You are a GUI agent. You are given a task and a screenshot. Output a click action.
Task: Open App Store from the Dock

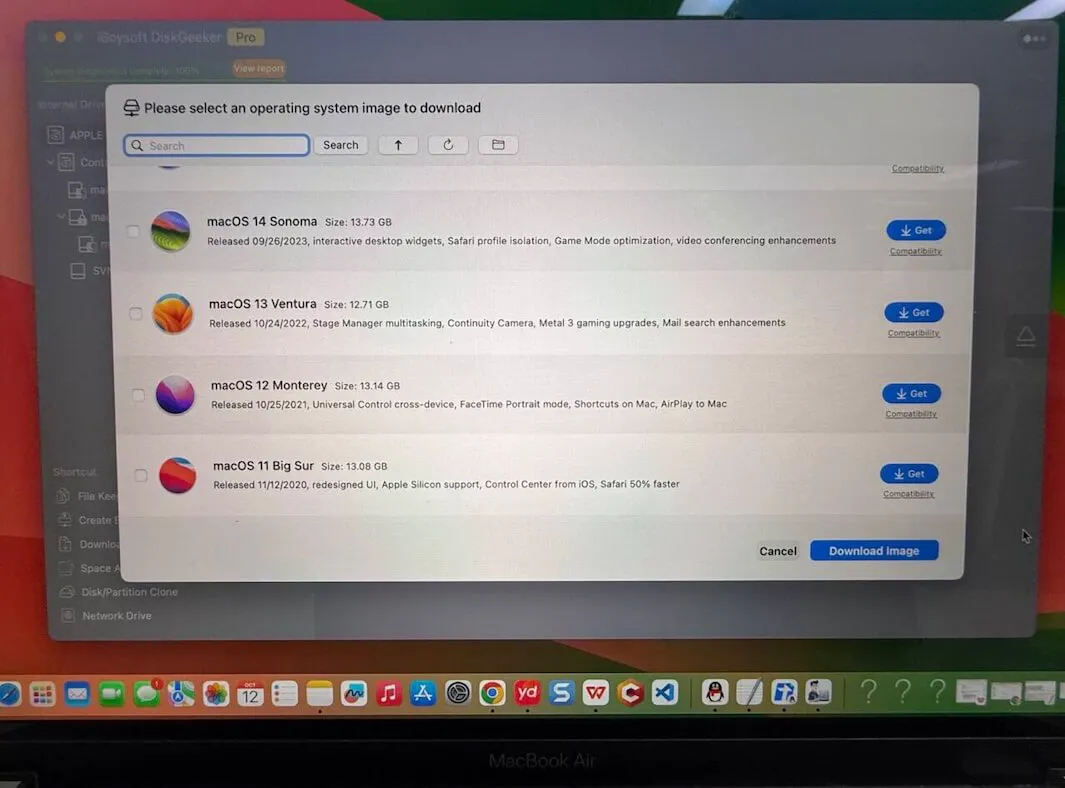(423, 694)
